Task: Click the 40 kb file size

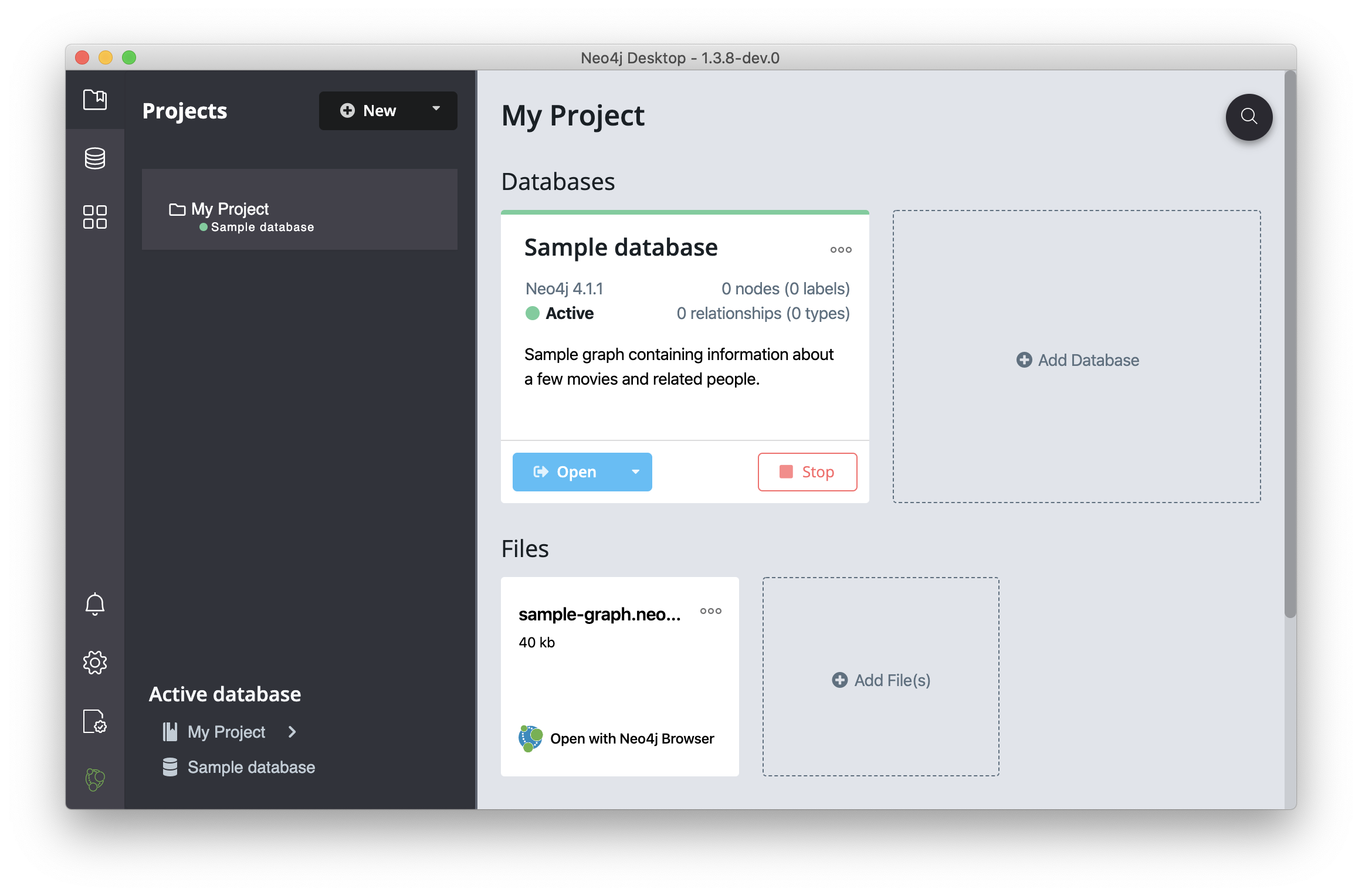Action: click(537, 643)
